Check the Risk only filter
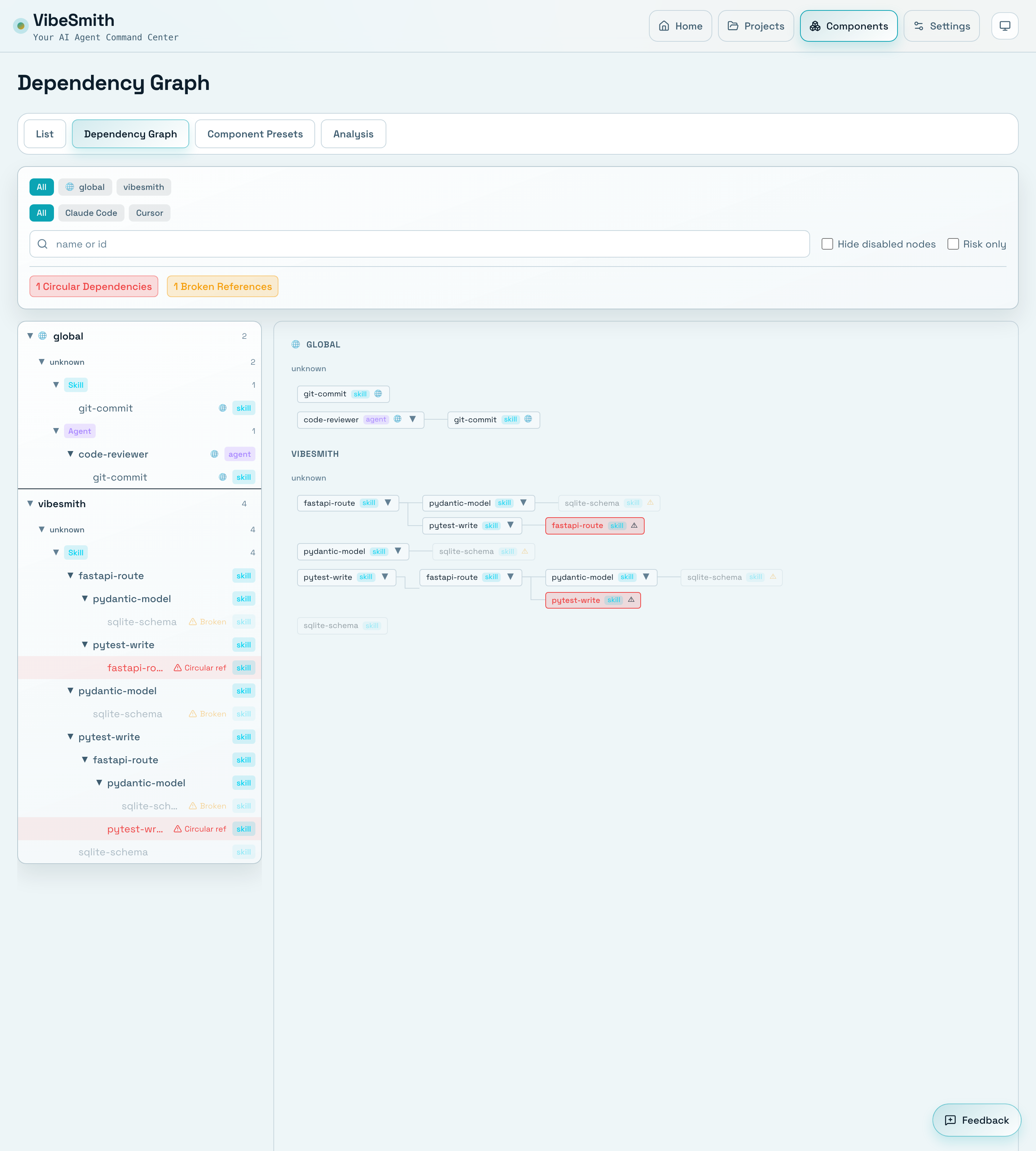 954,244
